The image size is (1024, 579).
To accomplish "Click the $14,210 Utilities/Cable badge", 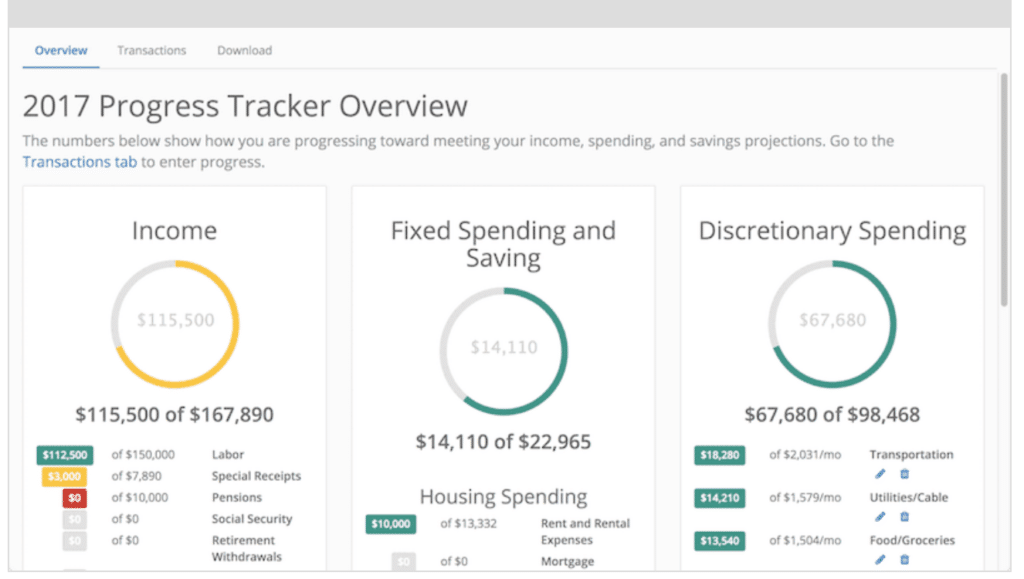I will pos(719,498).
